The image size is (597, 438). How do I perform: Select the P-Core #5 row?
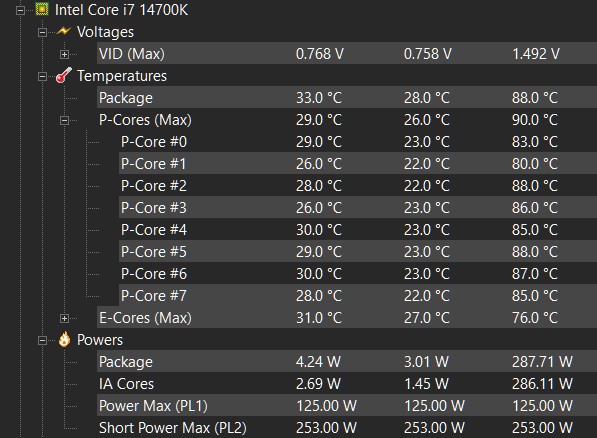358,252
